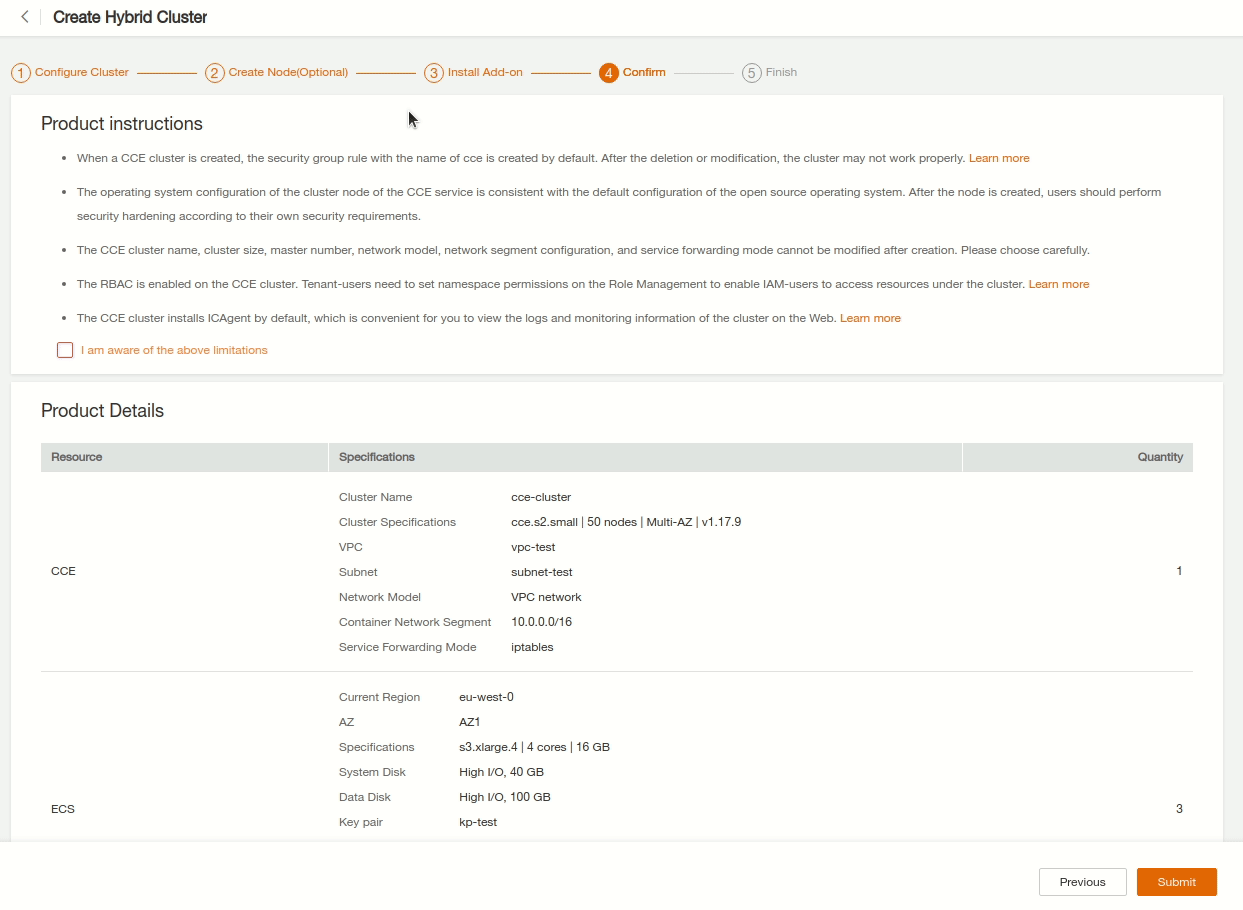Click the Data Disk label
Viewport: 1243px width, 910px height.
point(365,797)
